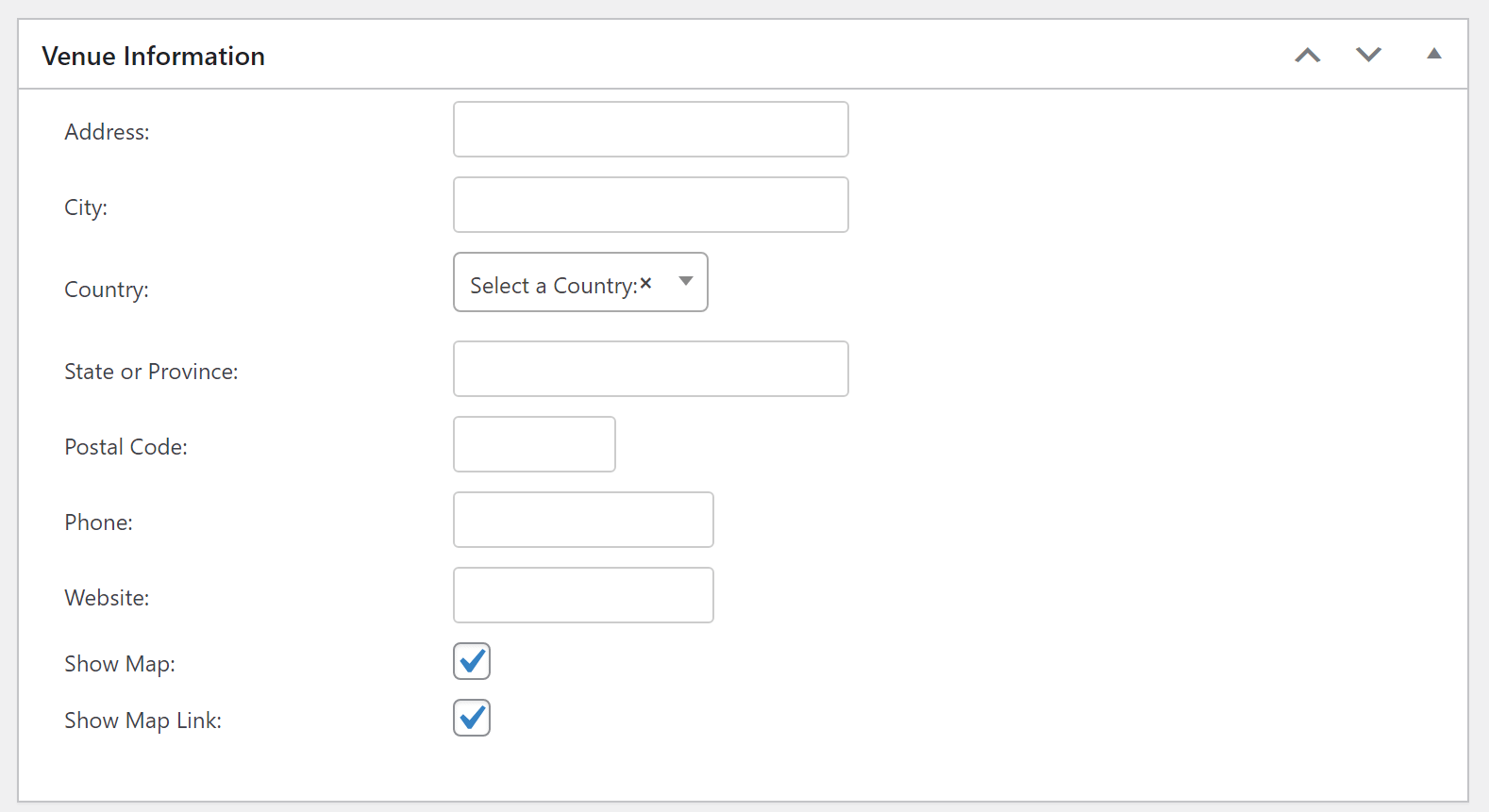Click the Postal Code input
1489x812 pixels.
click(x=534, y=444)
